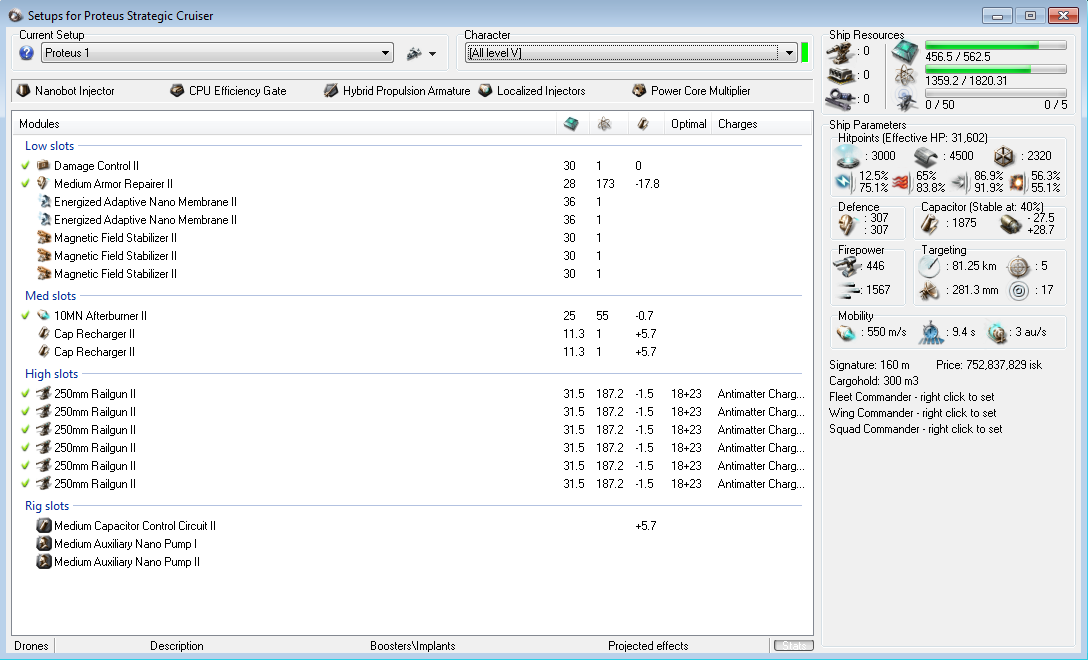The height and width of the screenshot is (660, 1088).
Task: Click the Medium Auxiliary Nano Pump II icon
Action: pos(44,561)
